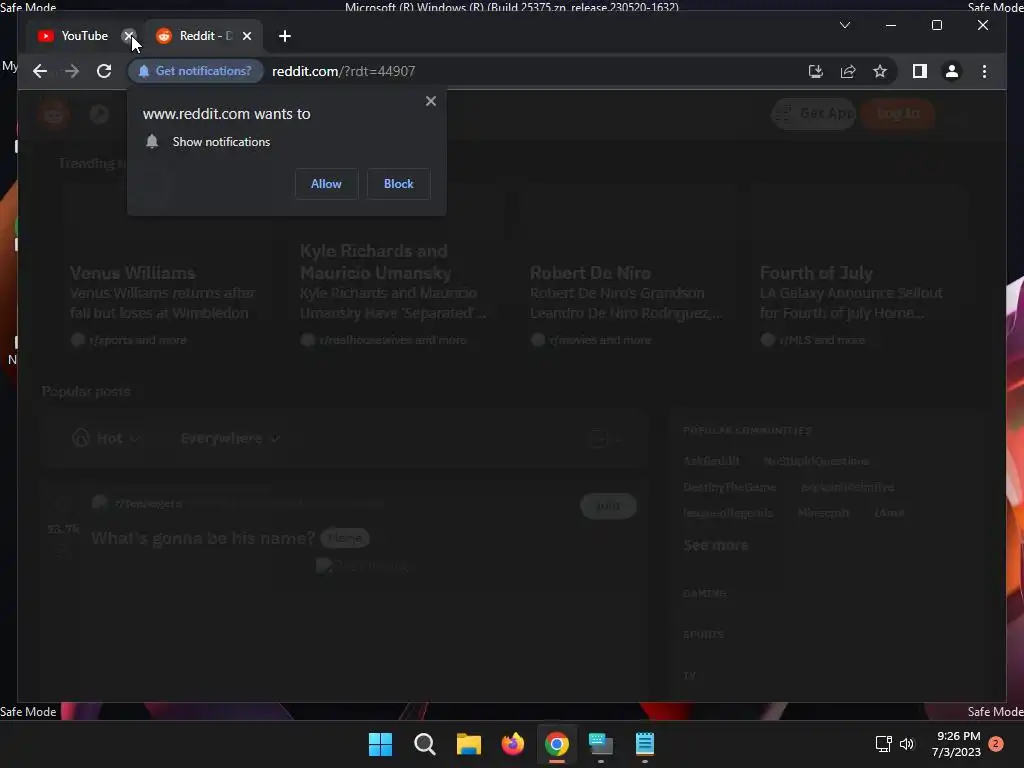The image size is (1024, 768).
Task: Click the Get App button on Reddit
Action: [814, 114]
